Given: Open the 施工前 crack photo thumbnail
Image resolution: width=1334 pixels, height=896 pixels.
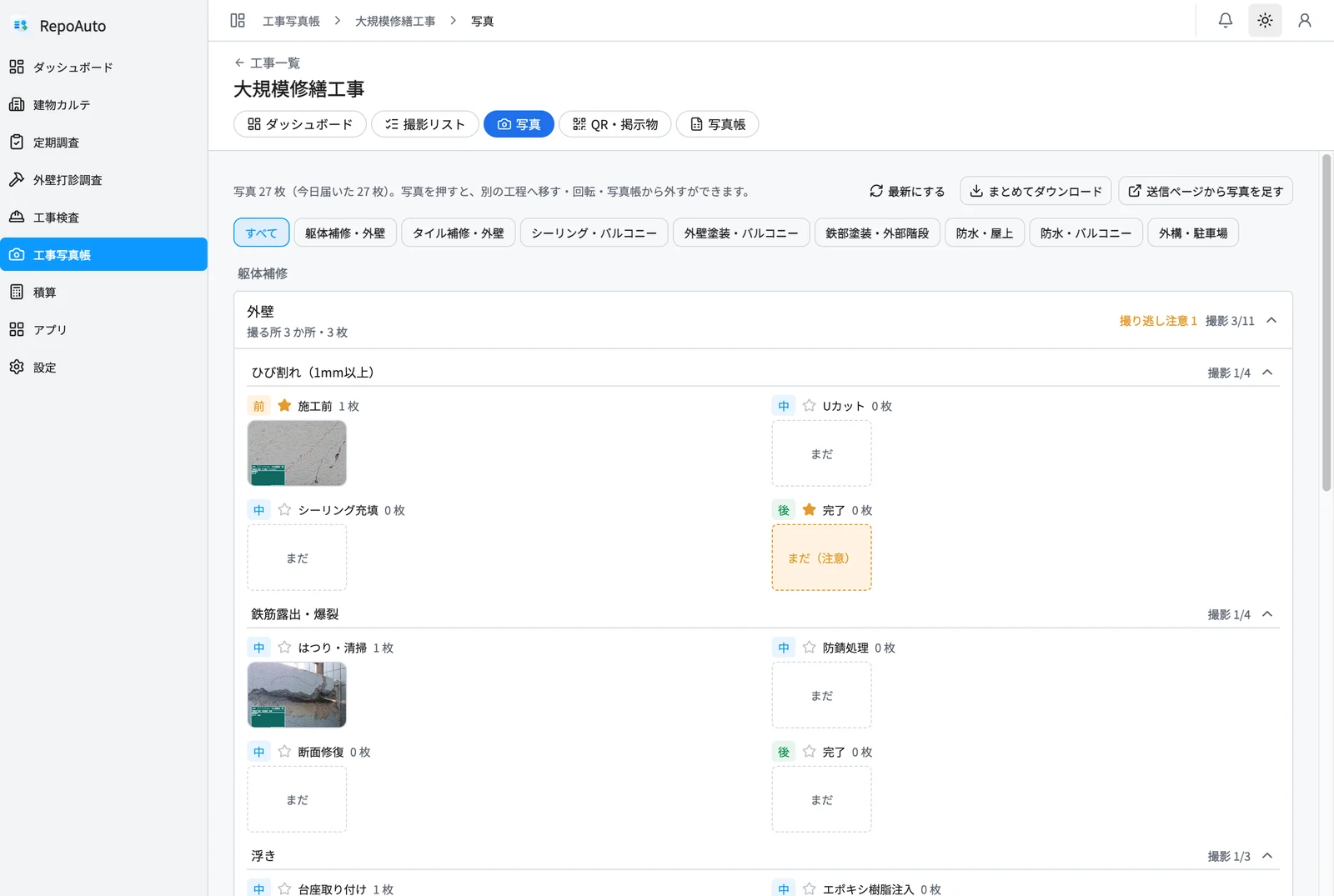Looking at the screenshot, I should (x=297, y=453).
